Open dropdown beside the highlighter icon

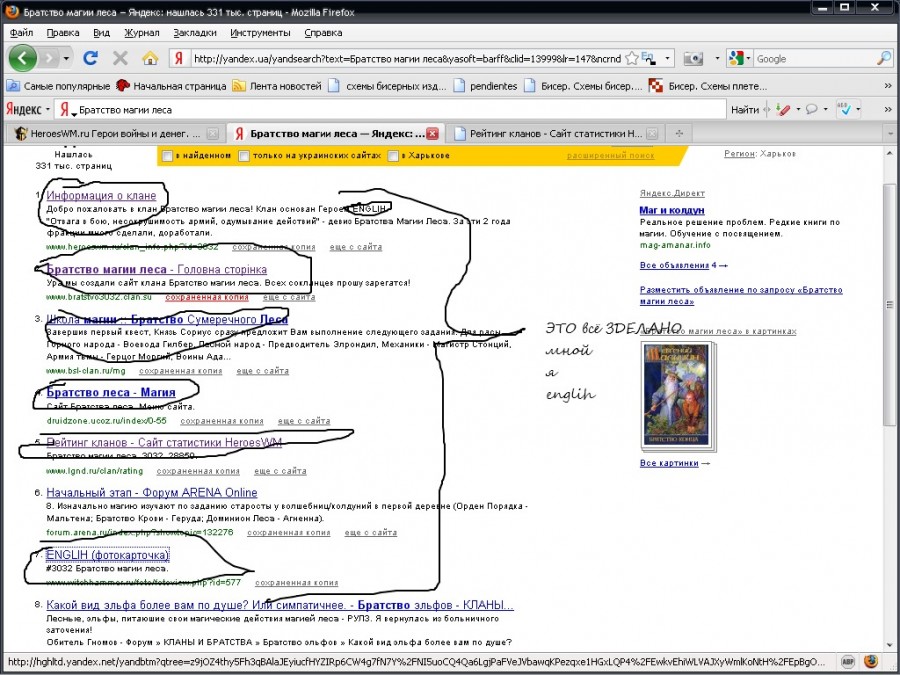tap(798, 109)
